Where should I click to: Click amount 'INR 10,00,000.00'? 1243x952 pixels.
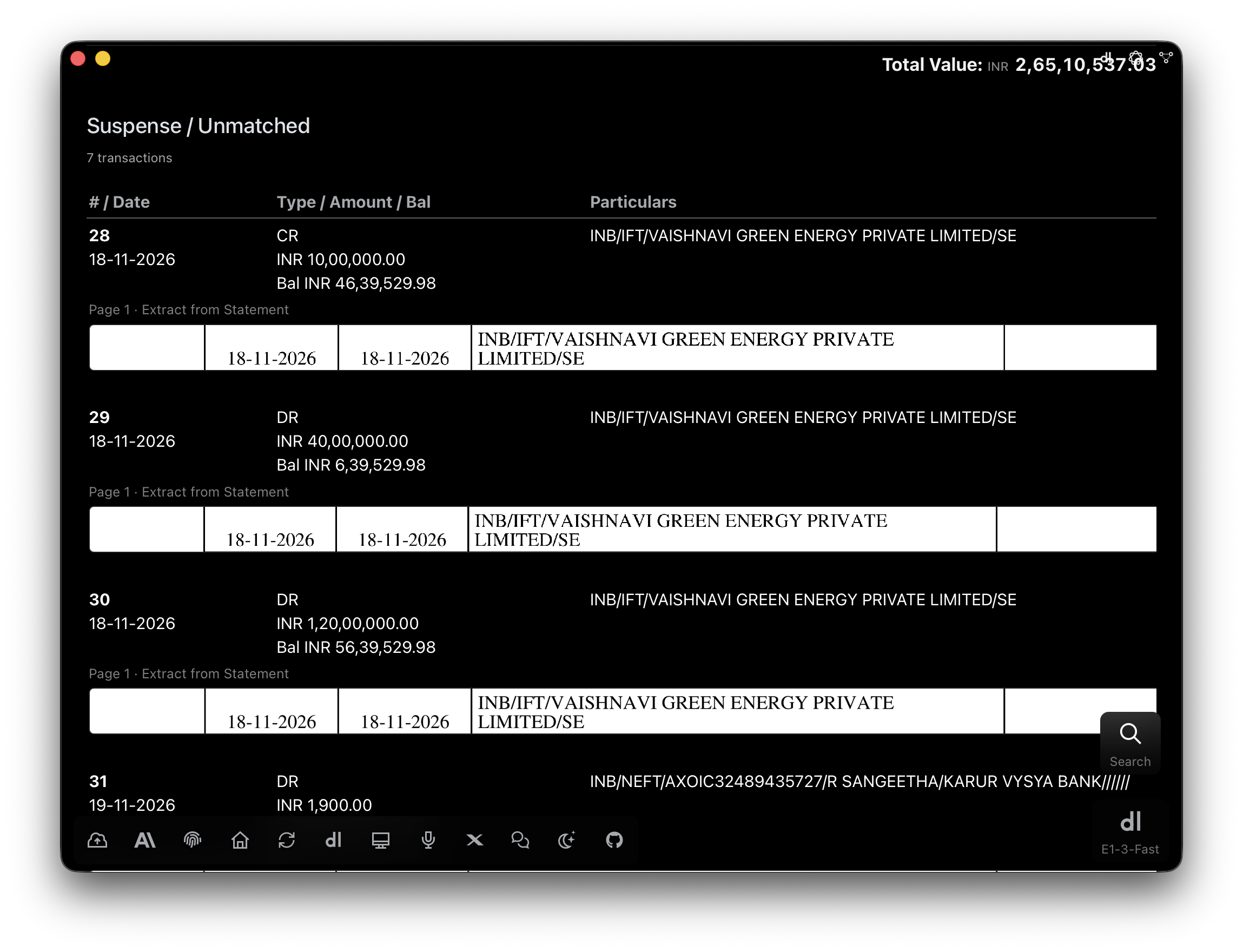(x=340, y=259)
